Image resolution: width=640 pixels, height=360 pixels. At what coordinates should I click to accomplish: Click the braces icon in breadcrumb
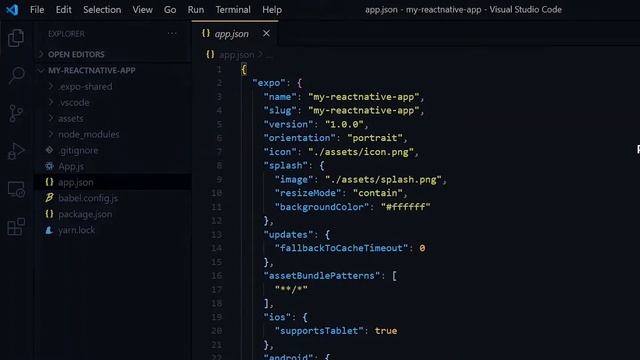pyautogui.click(x=210, y=54)
